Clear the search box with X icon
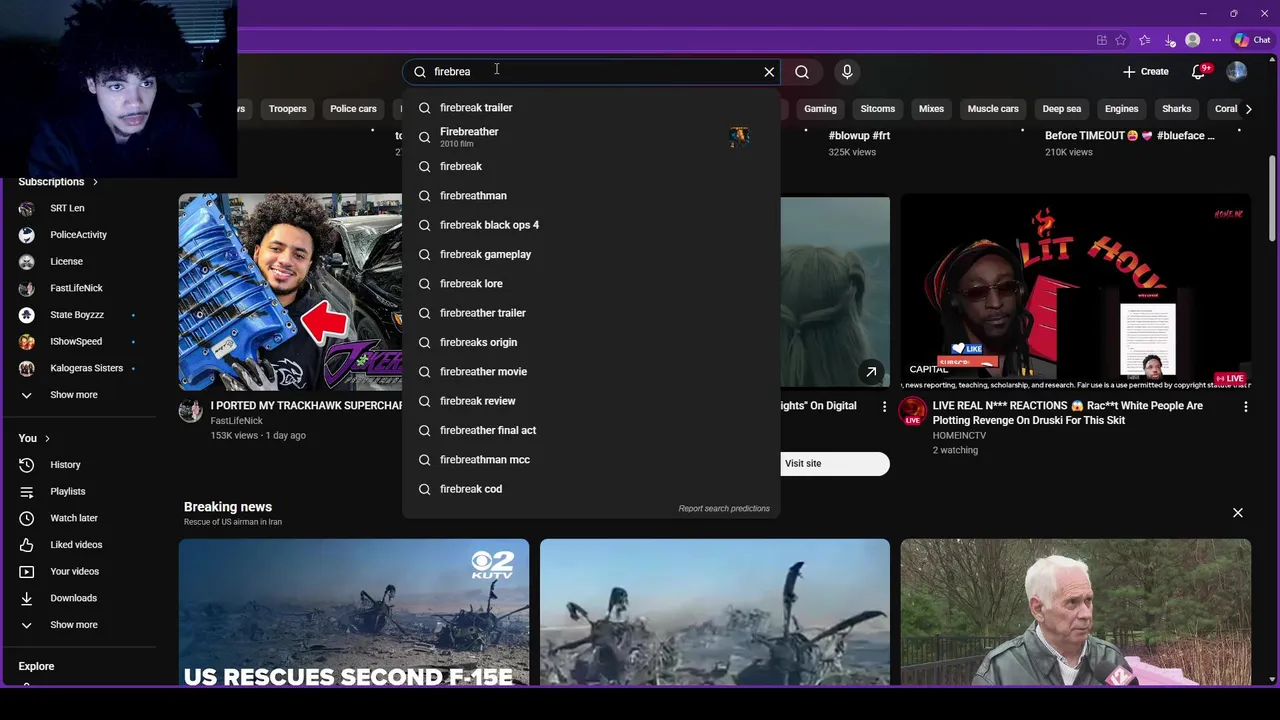Viewport: 1280px width, 720px height. 769,72
